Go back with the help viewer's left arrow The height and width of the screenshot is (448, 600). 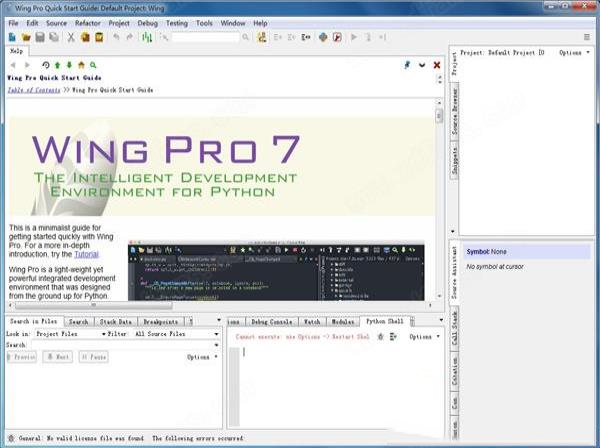[x=13, y=65]
